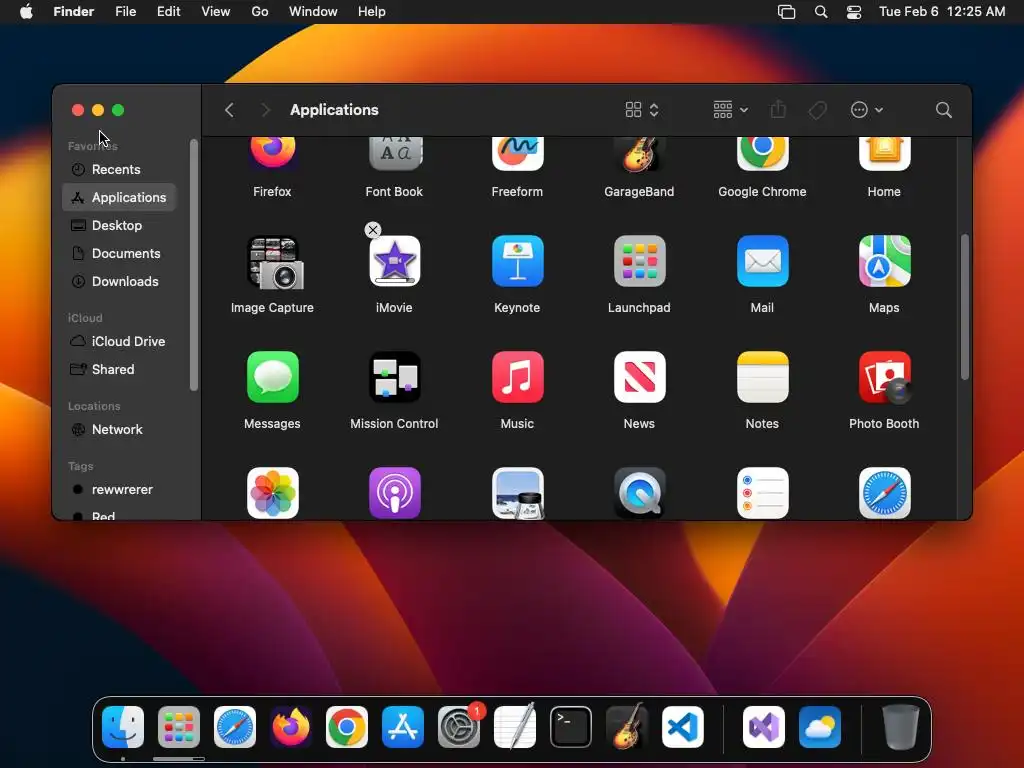The width and height of the screenshot is (1024, 768).
Task: Select the Notes app icon
Action: [762, 377]
